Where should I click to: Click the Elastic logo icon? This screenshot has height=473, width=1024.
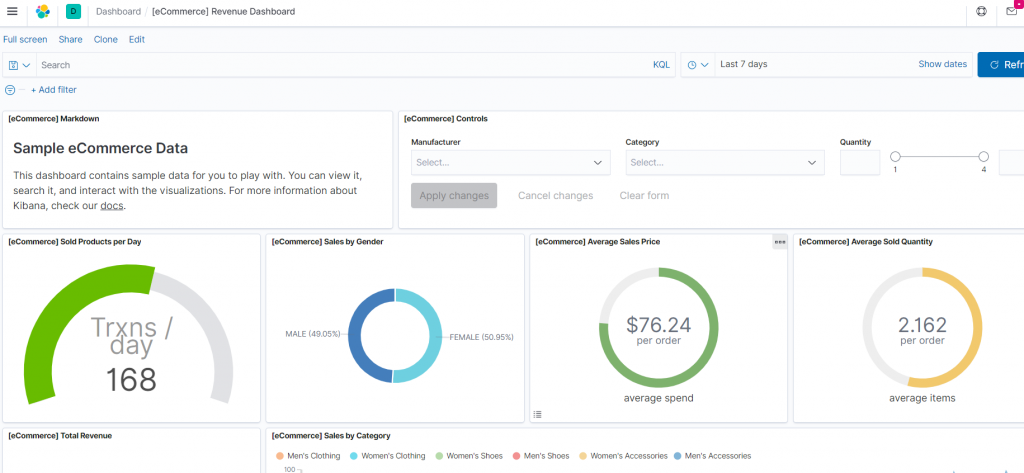pos(42,11)
